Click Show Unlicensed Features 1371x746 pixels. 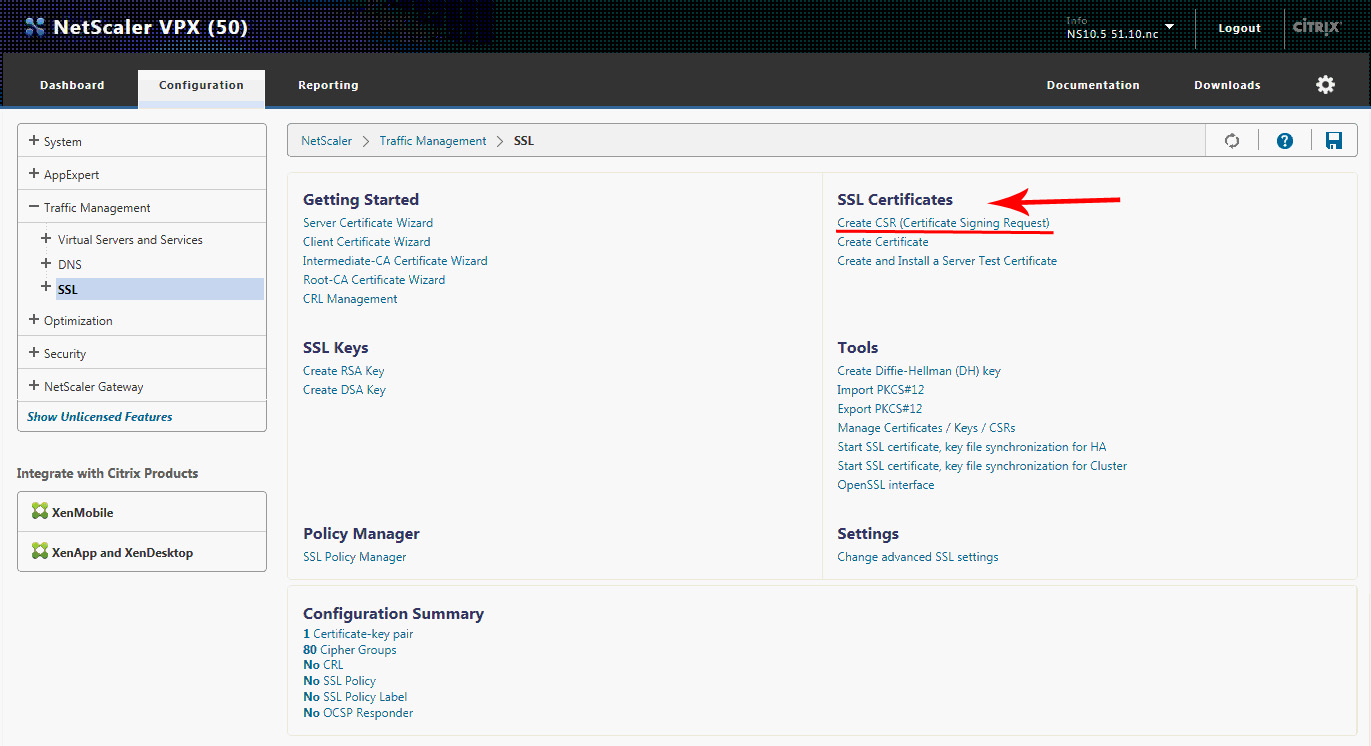tap(100, 417)
